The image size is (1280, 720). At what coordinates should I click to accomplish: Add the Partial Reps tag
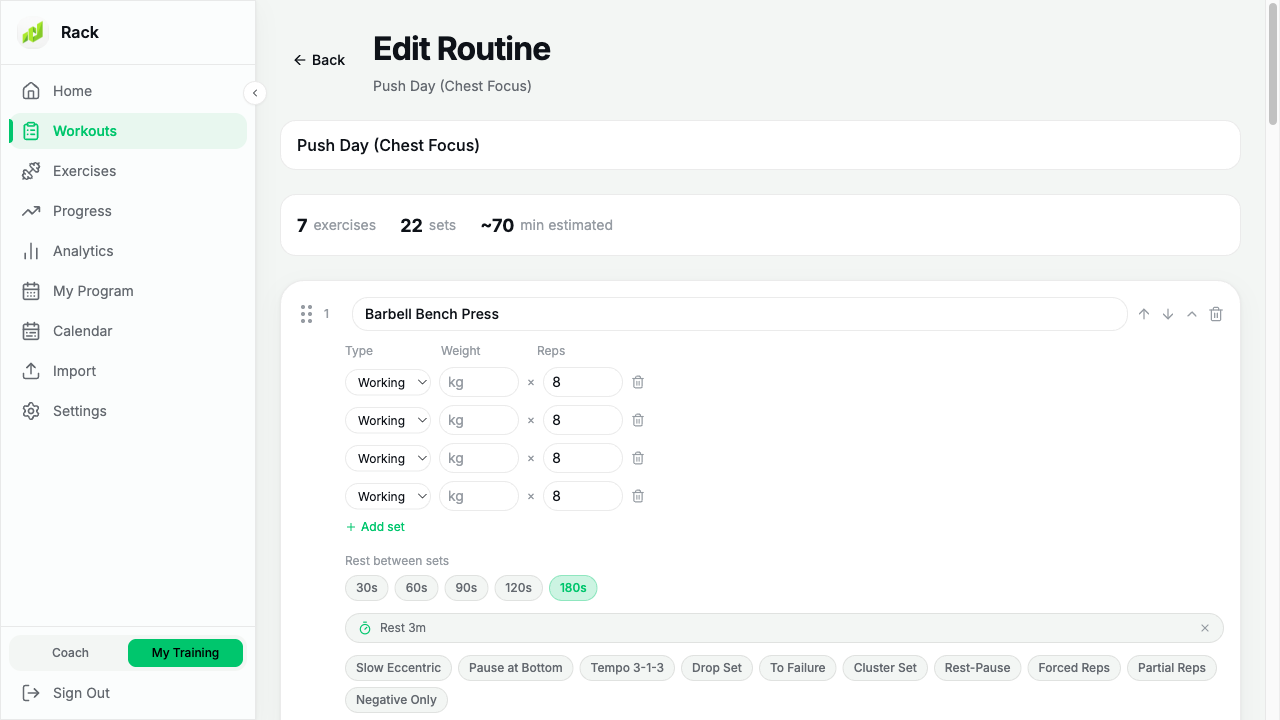(1172, 668)
